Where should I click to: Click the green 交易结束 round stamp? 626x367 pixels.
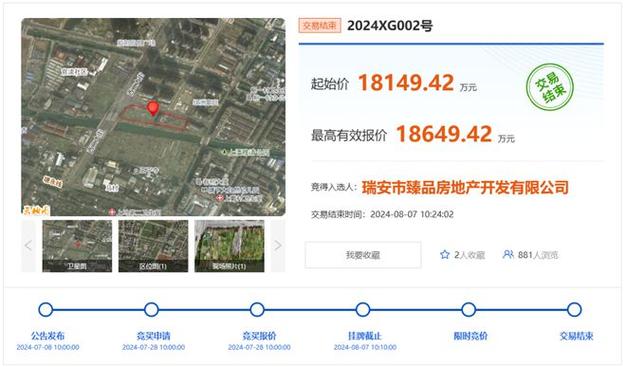click(x=550, y=87)
